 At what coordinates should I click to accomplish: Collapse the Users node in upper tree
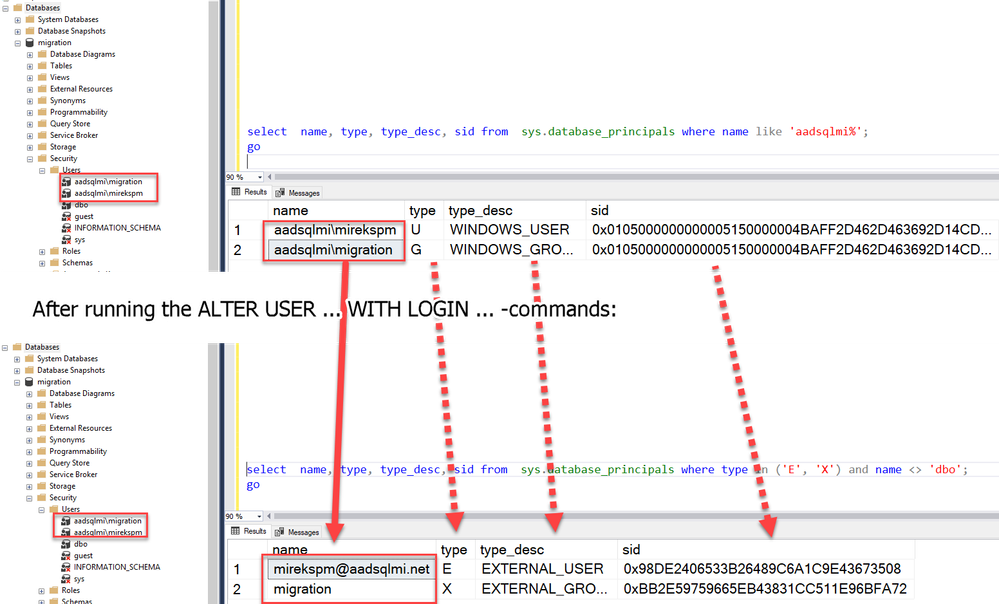click(42, 171)
